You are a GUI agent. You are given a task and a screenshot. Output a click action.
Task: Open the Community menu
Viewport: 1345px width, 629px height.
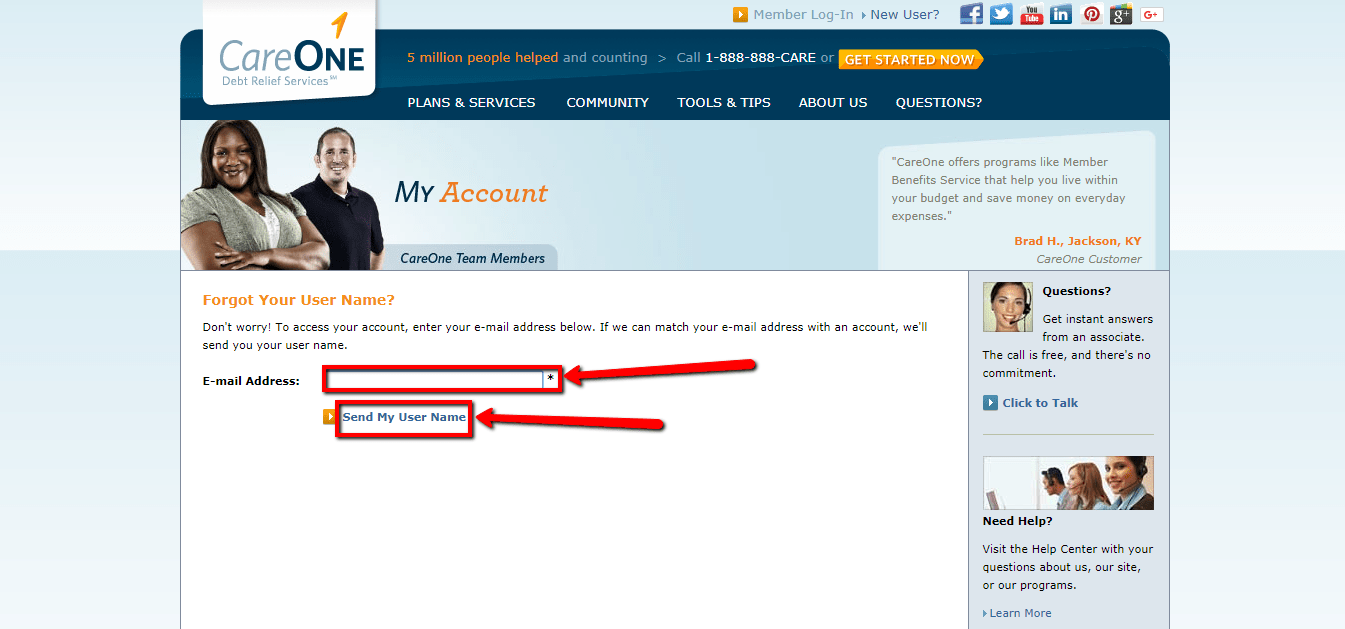[607, 102]
